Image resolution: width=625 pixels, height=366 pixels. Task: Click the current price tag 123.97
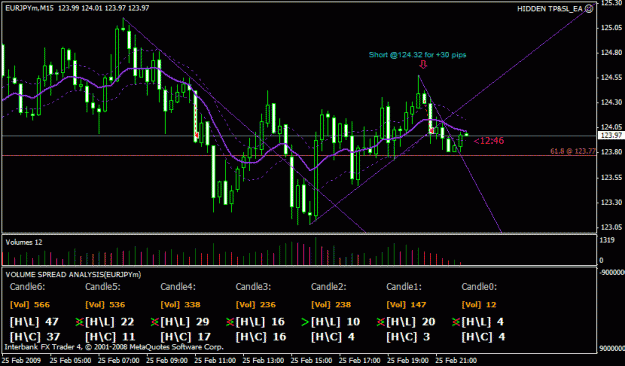[x=611, y=136]
